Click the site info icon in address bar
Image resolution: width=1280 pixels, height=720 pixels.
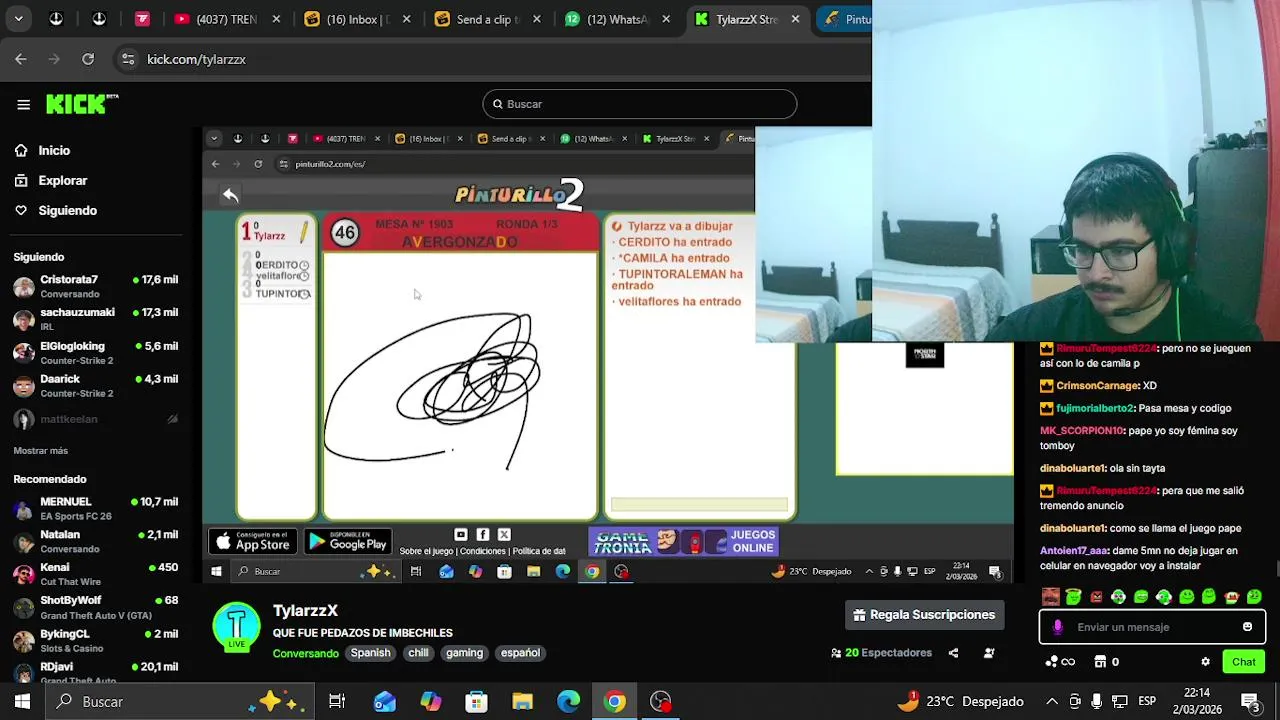pos(128,59)
